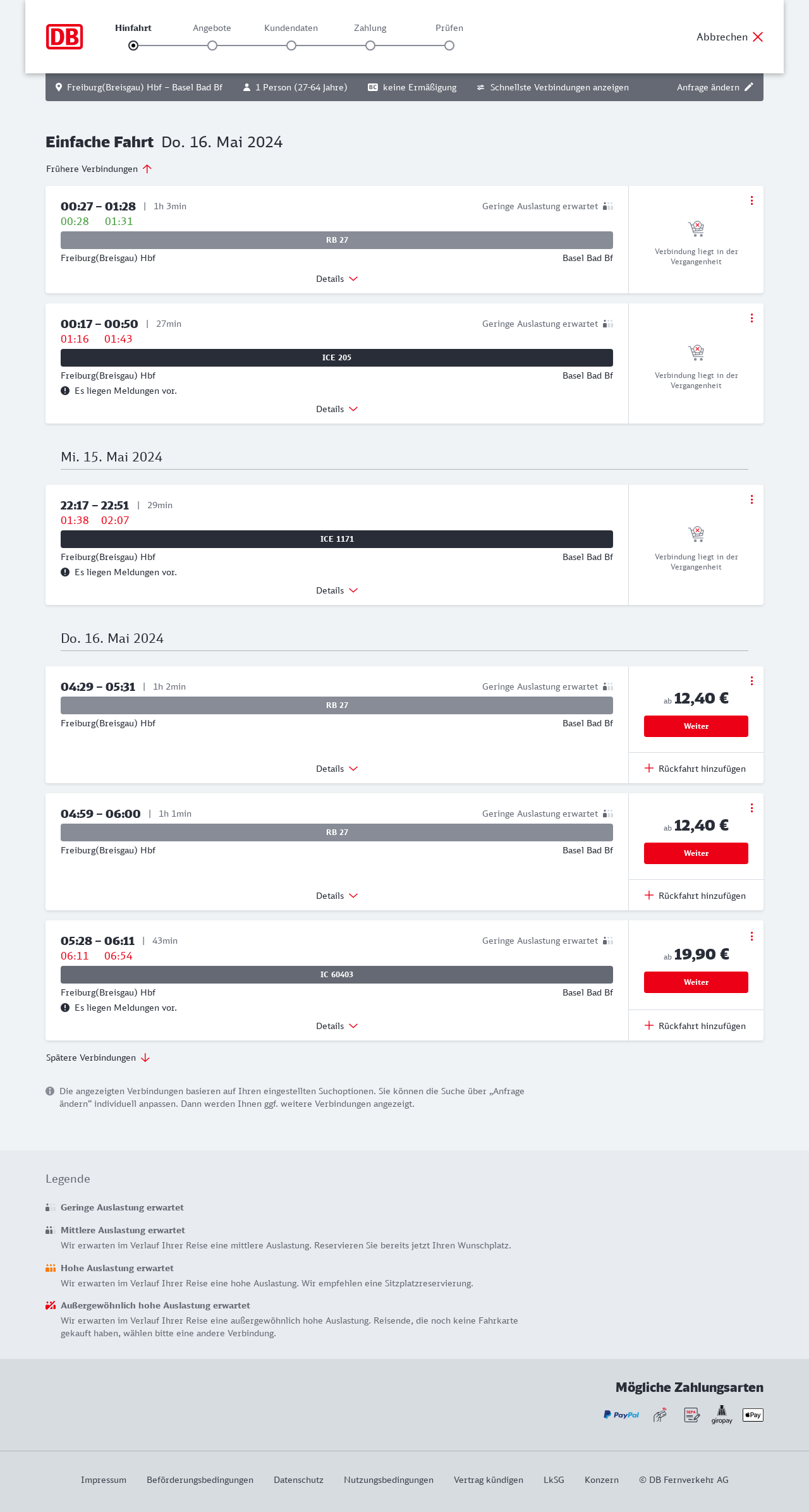Click the PayPal payment logo
The image size is (809, 1512).
(x=621, y=1415)
